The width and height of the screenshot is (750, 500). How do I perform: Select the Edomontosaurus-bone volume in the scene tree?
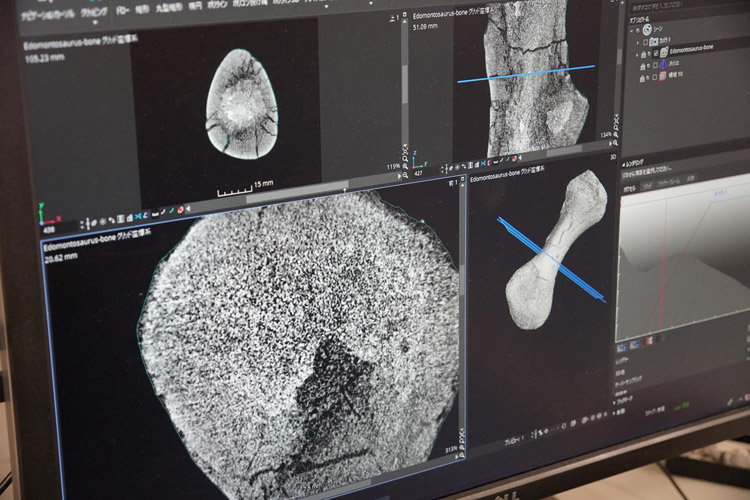691,48
